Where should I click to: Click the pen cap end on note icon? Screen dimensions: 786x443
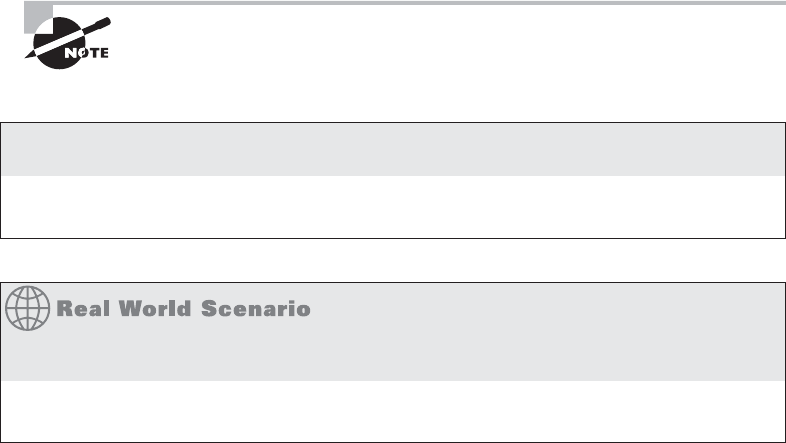click(x=103, y=23)
